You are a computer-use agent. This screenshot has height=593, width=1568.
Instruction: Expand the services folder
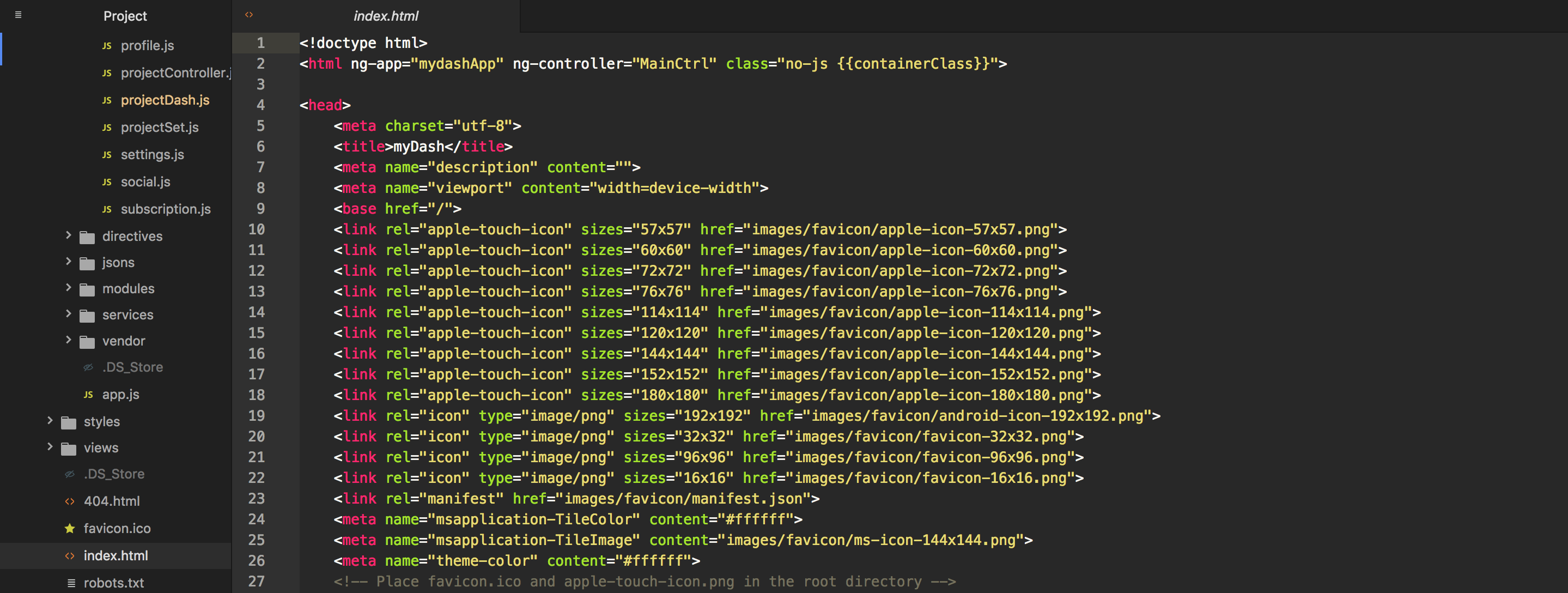68,313
